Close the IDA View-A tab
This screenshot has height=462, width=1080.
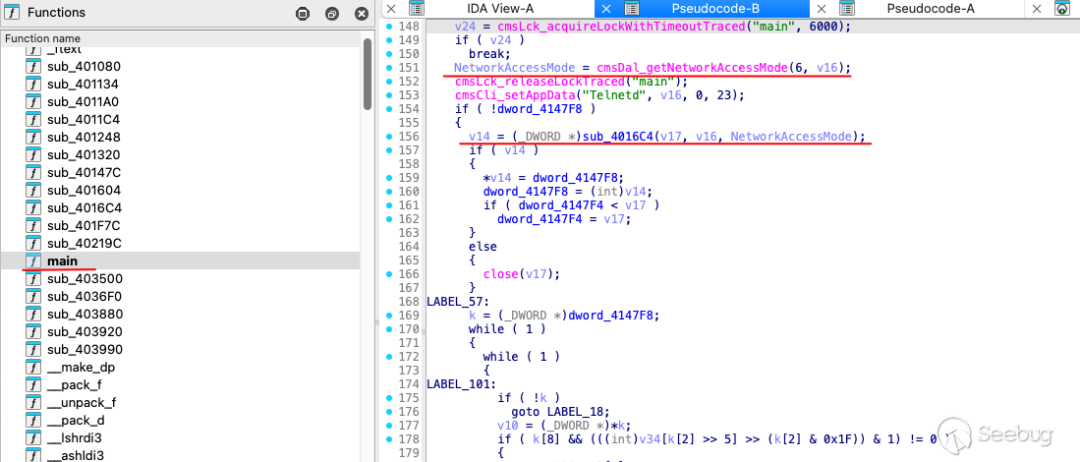(391, 9)
